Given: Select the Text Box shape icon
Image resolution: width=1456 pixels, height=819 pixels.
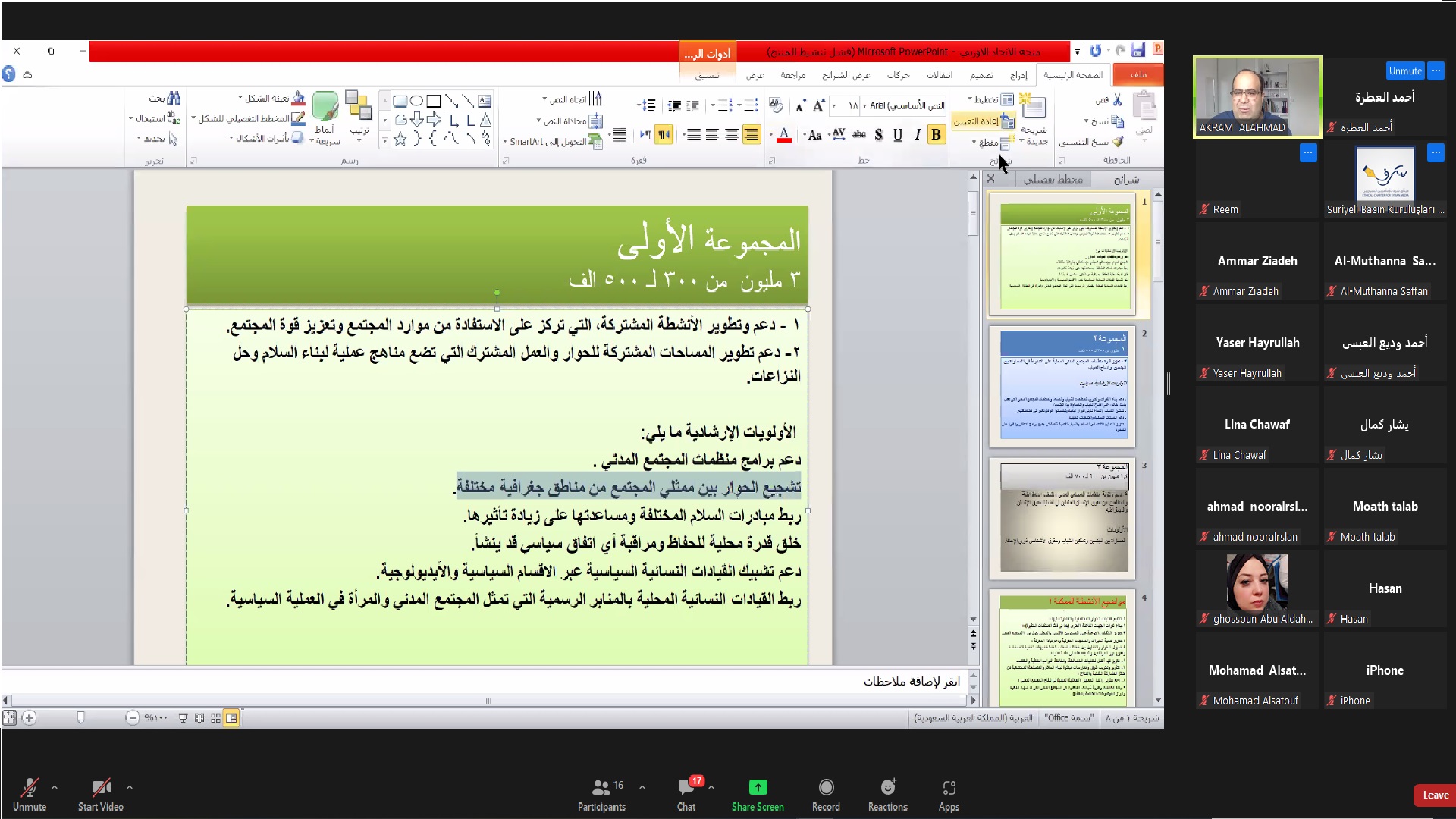Looking at the screenshot, I should [485, 101].
